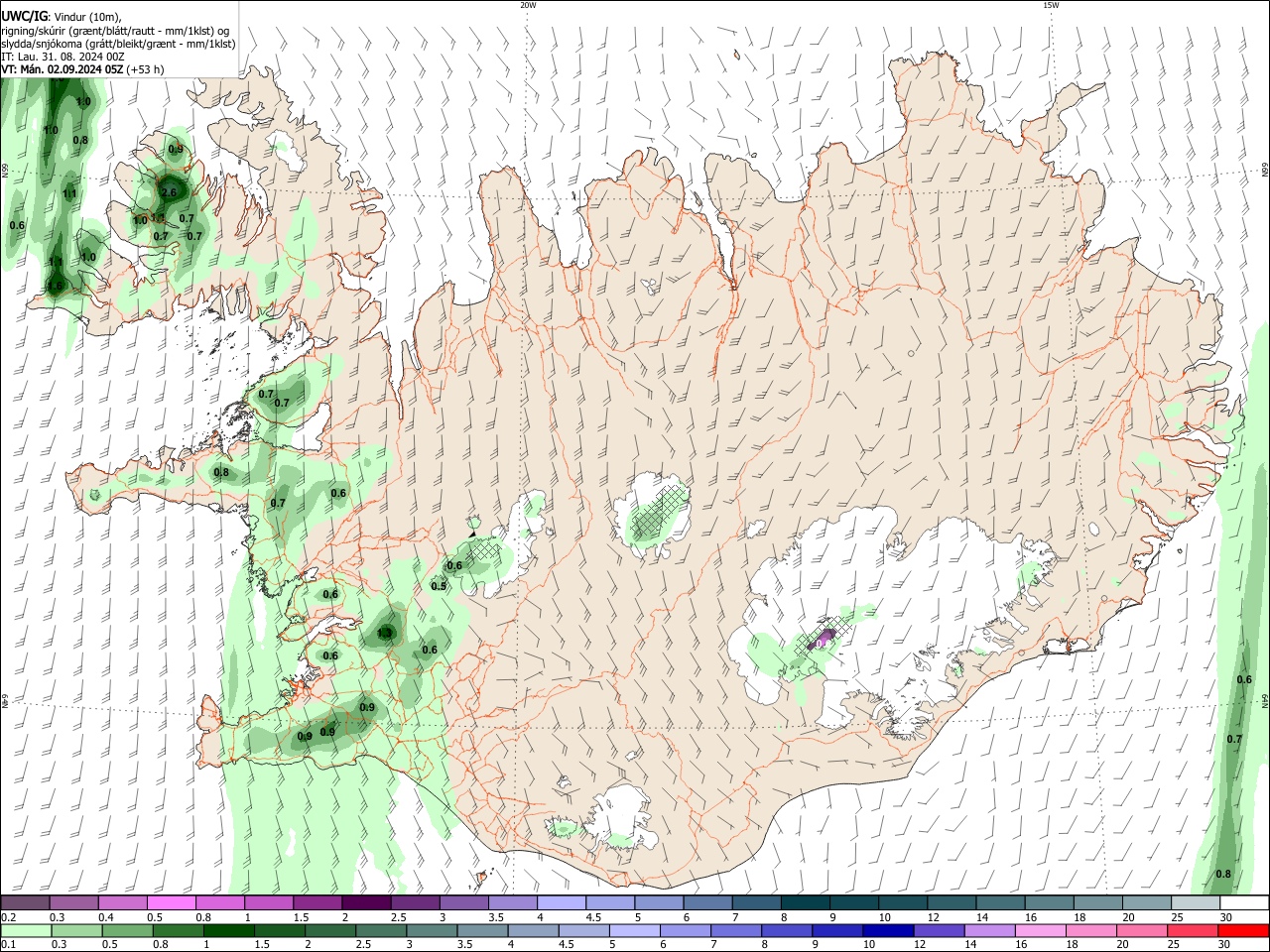The height and width of the screenshot is (952, 1270).
Task: Pick the white swatch after 30 in the purple-grey scale
Action: pyautogui.click(x=1244, y=902)
